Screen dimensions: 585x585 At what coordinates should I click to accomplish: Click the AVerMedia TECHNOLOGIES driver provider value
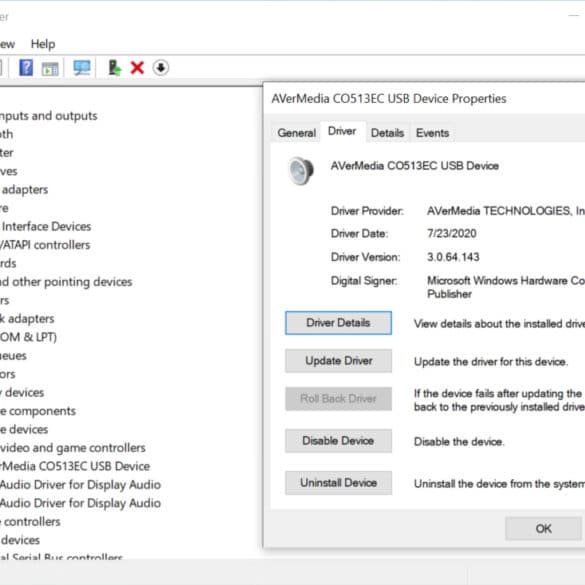coord(506,211)
